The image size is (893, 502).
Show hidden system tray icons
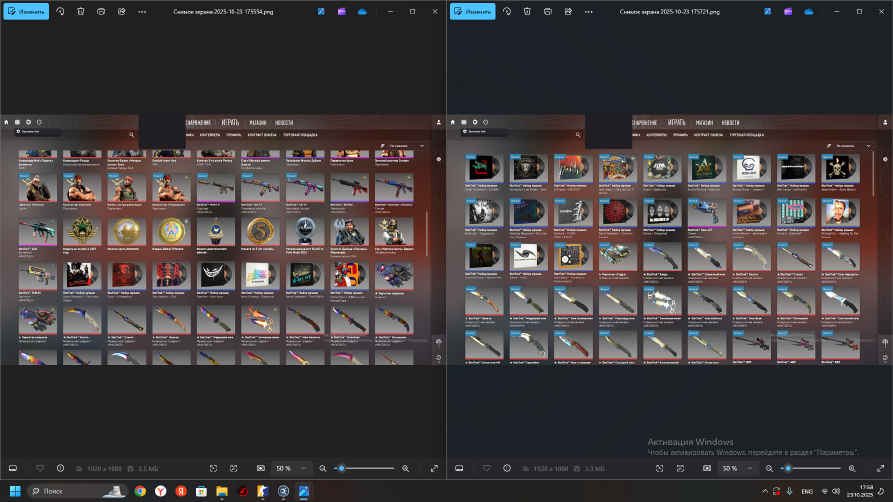pos(764,491)
